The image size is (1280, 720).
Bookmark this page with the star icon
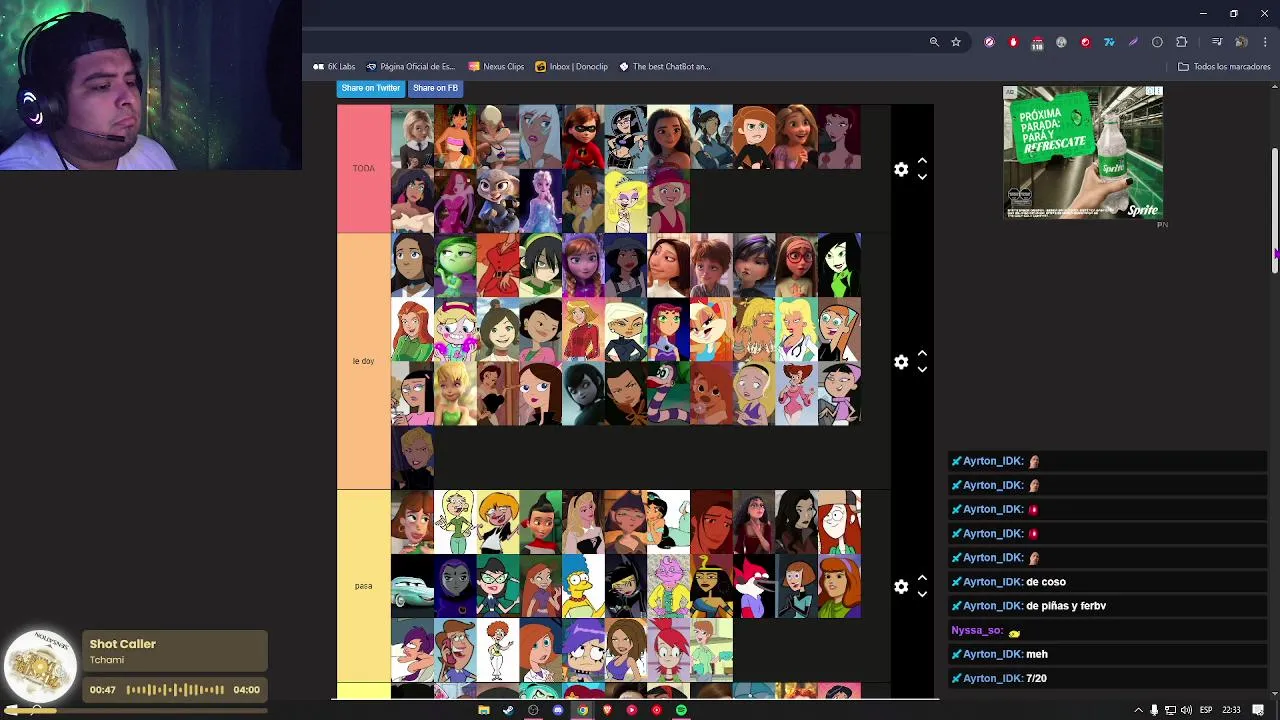point(956,42)
